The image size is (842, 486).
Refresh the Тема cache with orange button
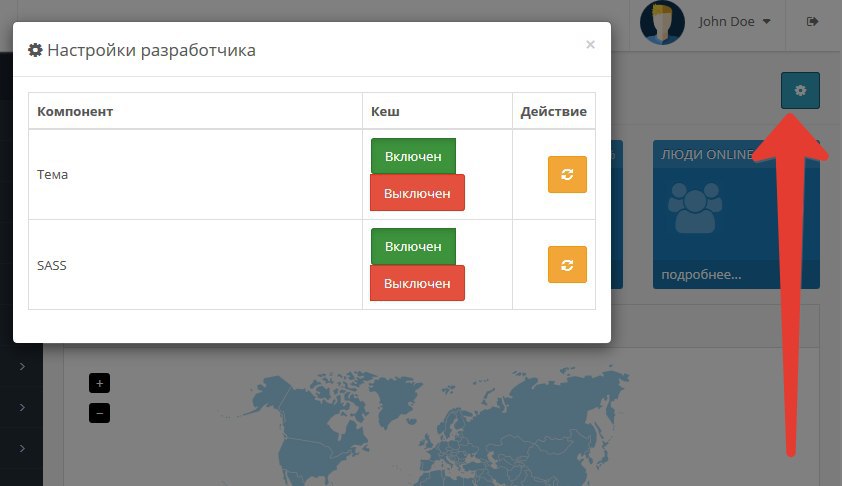[567, 174]
